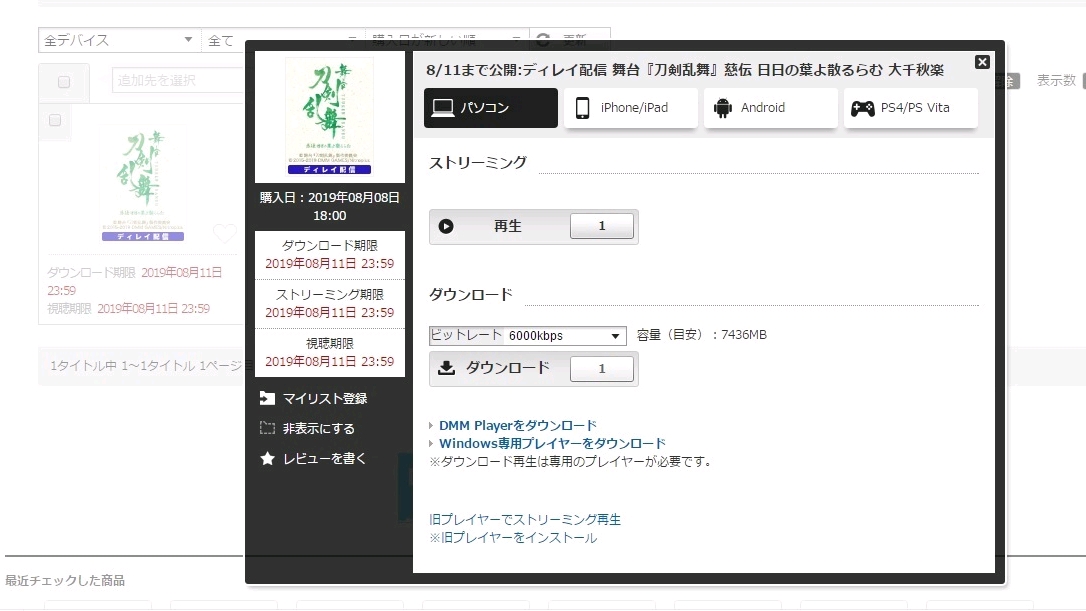Viewport: 1086px width, 611px height.
Task: Click the マイリスト登録 folder icon
Action: pyautogui.click(x=267, y=398)
